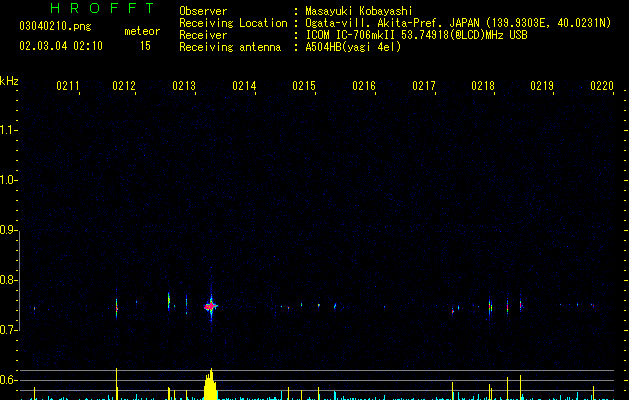Click the 0.6 kHz axis label
The height and width of the screenshot is (400, 629).
tap(8, 380)
